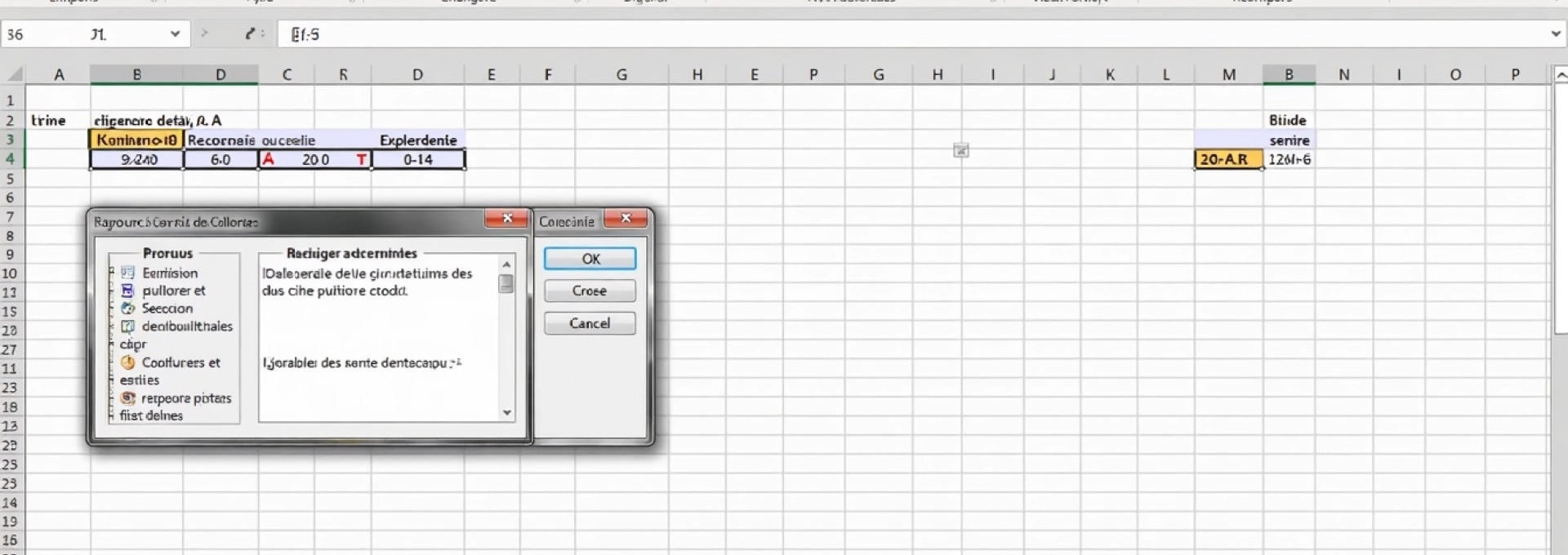Image resolution: width=1568 pixels, height=555 pixels.
Task: Select the cell containing 6.0
Action: (220, 159)
